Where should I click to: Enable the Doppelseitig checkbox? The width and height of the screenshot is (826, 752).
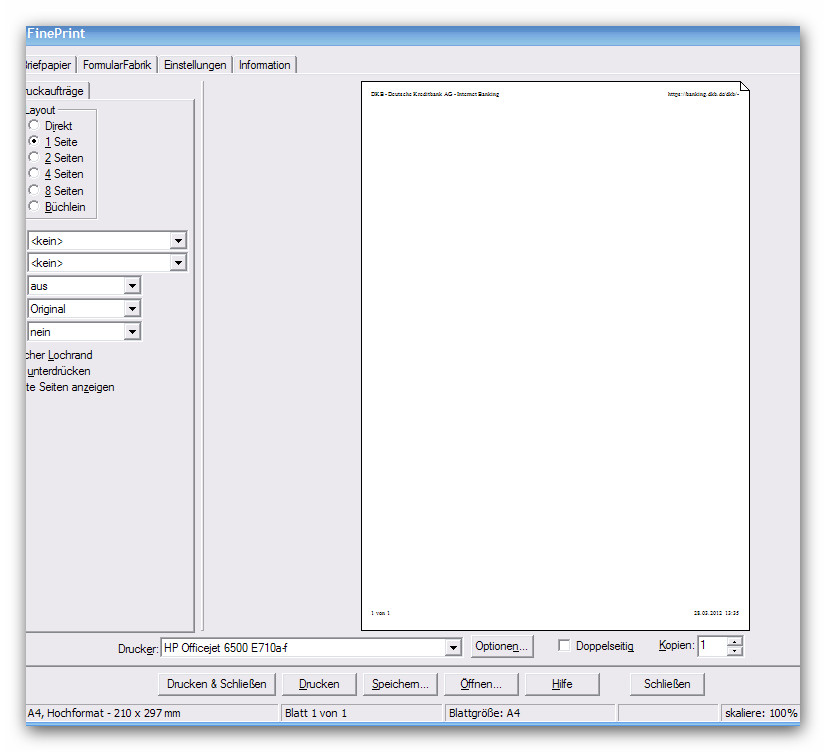coord(564,646)
